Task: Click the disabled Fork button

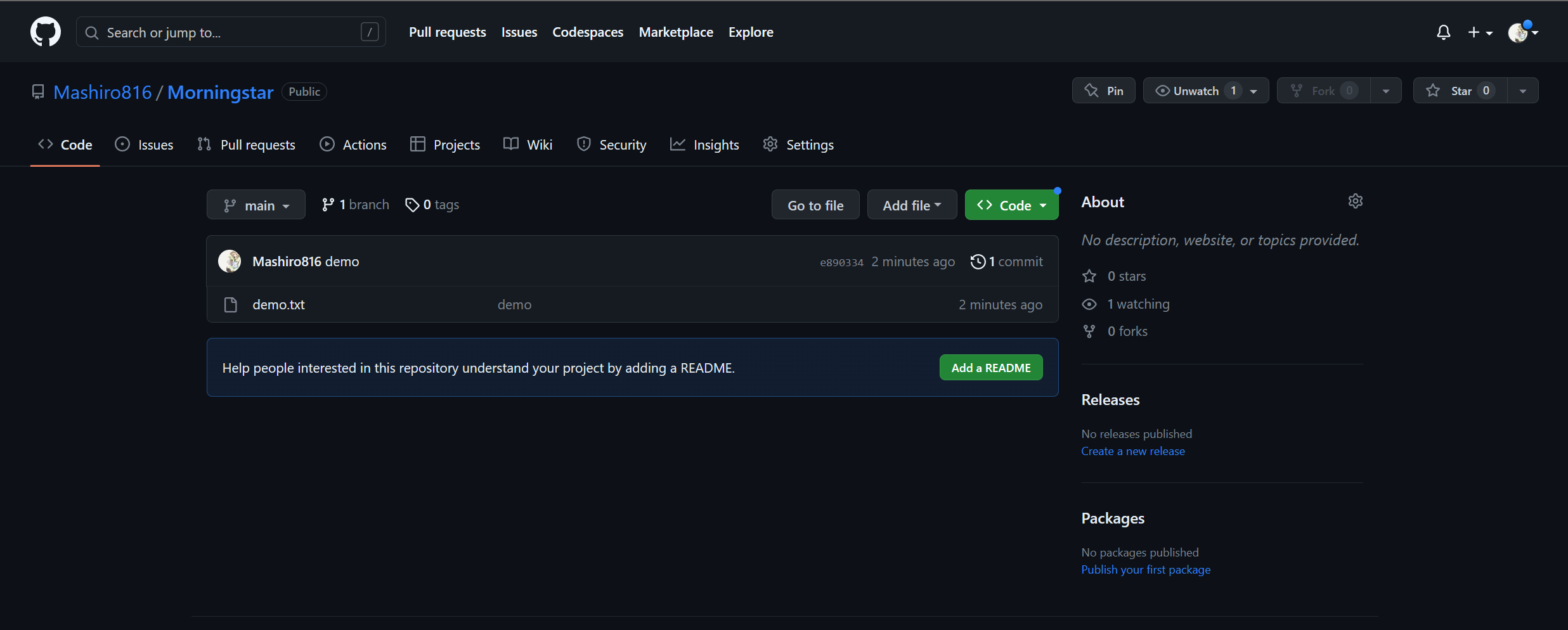Action: pyautogui.click(x=1323, y=91)
